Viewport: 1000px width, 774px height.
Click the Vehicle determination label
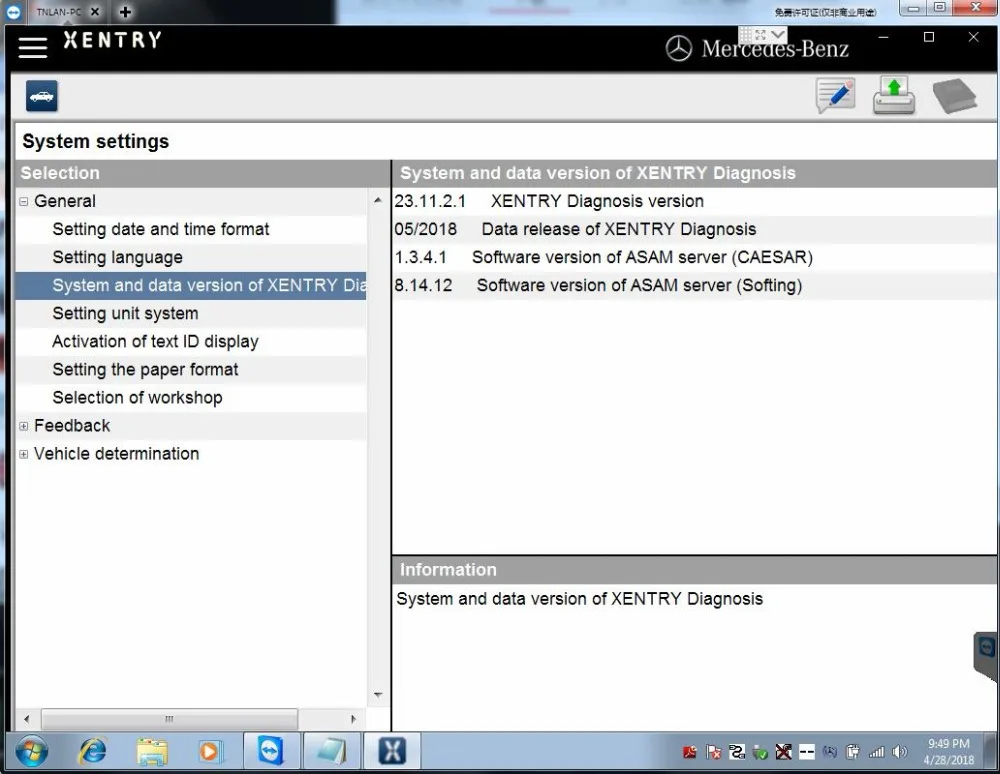point(117,454)
